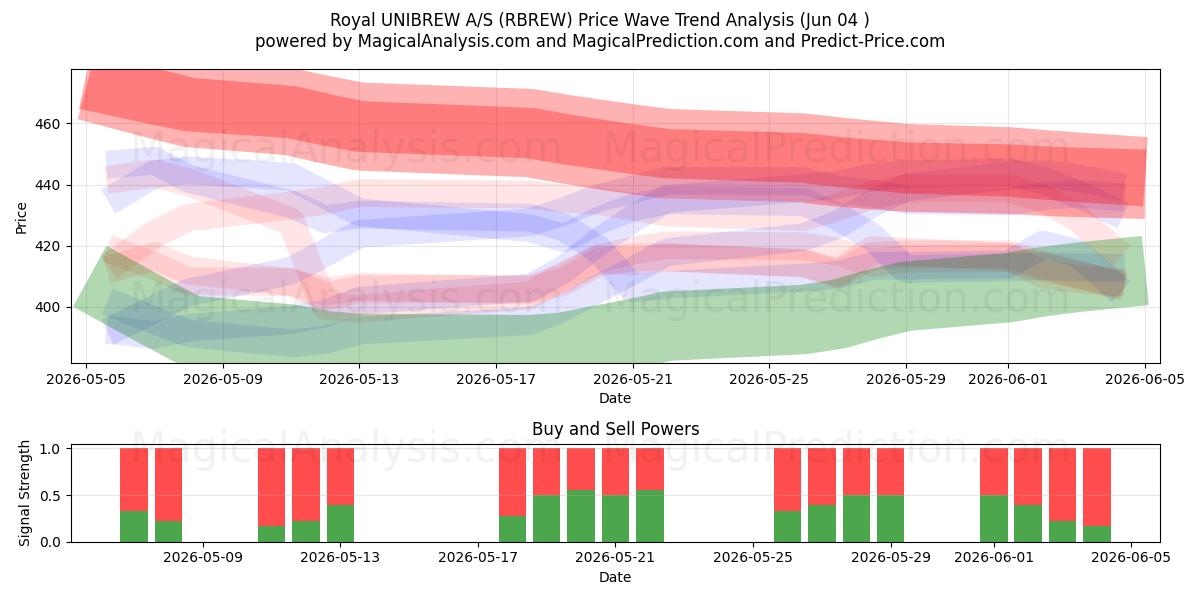Click the 2026-06-01 date tick on price chart
The height and width of the screenshot is (600, 1200).
[1009, 379]
